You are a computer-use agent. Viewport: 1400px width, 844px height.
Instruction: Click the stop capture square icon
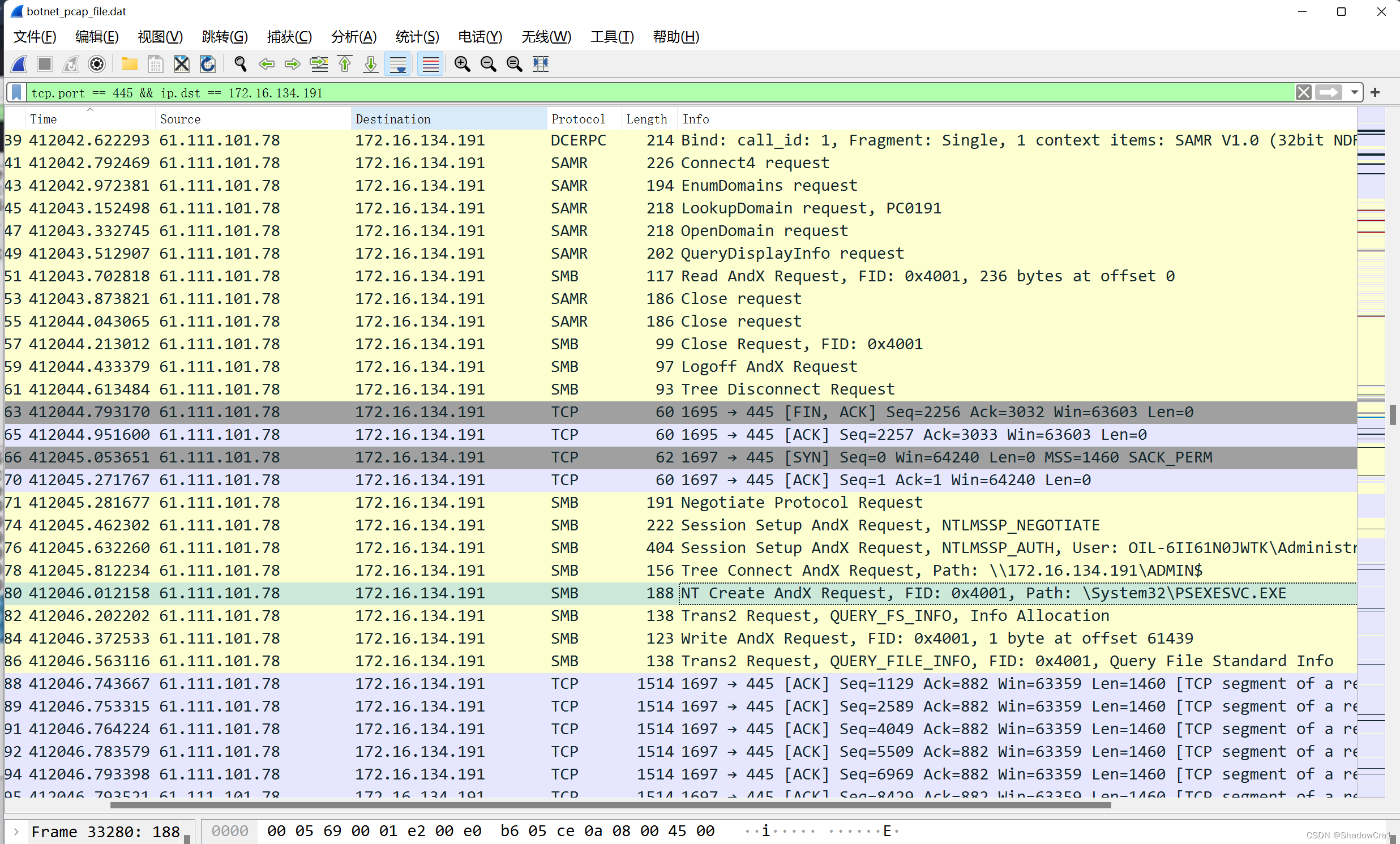(44, 63)
